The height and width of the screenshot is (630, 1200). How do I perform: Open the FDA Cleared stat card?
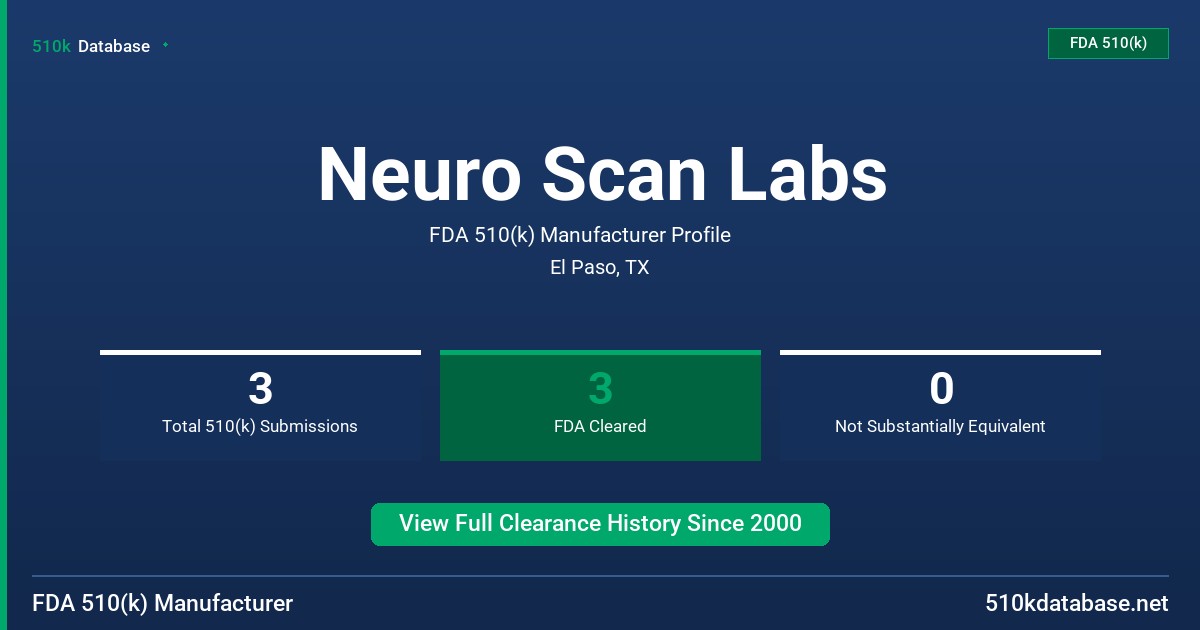(x=600, y=405)
